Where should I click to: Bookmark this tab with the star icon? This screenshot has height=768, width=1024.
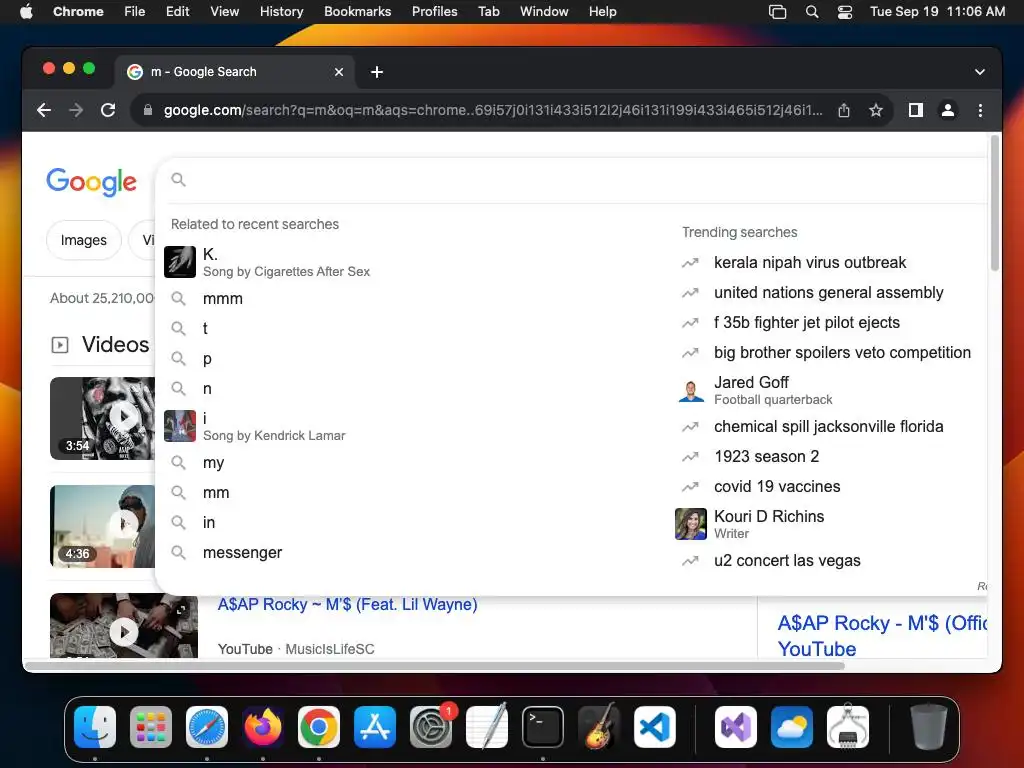coord(876,110)
